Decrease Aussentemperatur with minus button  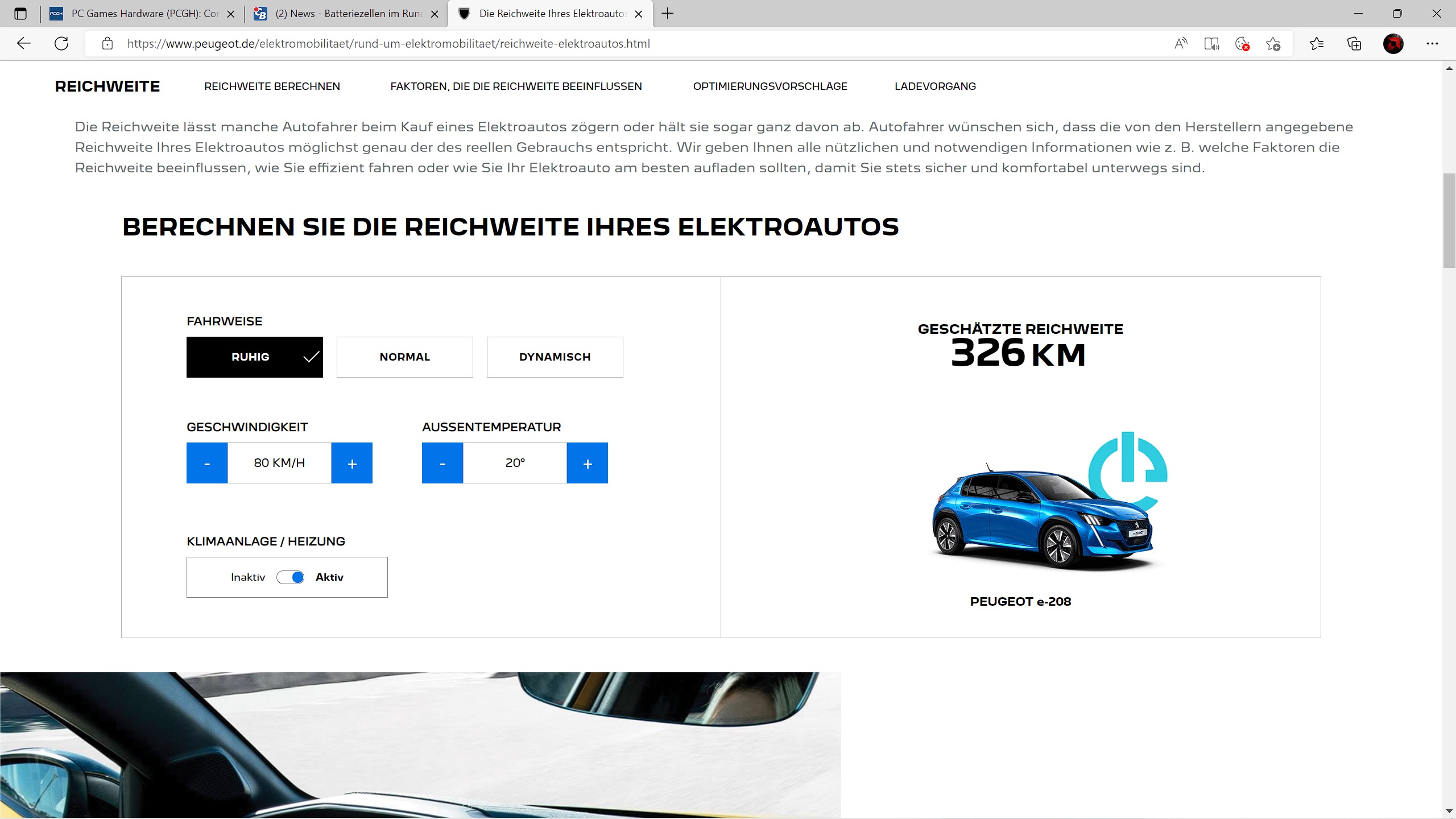tap(442, 463)
